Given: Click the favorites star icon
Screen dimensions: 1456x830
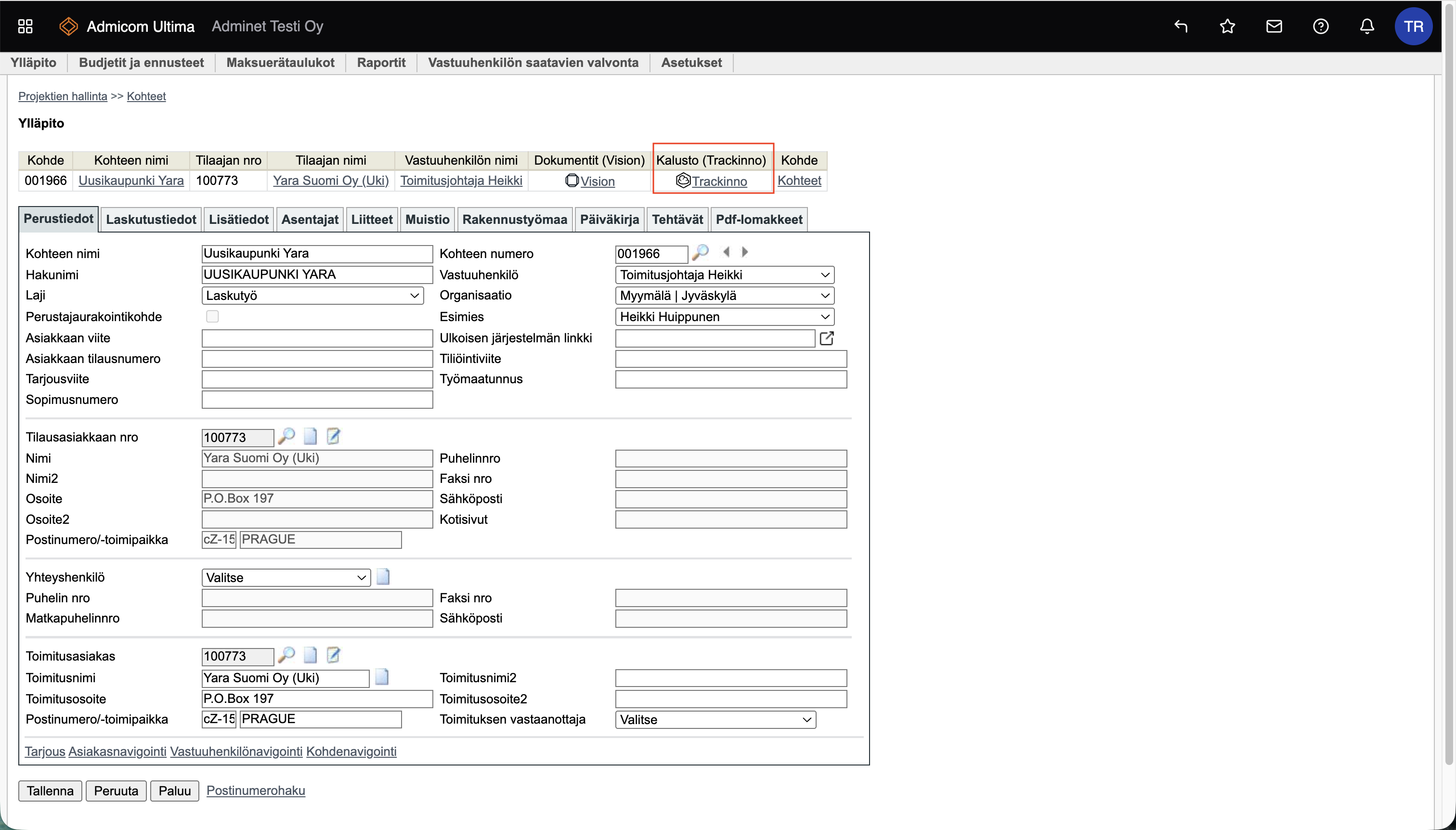Looking at the screenshot, I should click(1227, 26).
